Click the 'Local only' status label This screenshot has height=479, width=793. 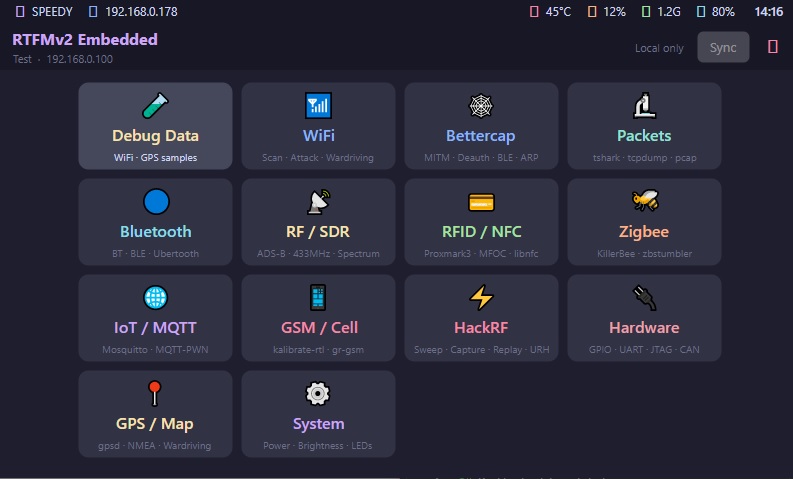tap(659, 48)
